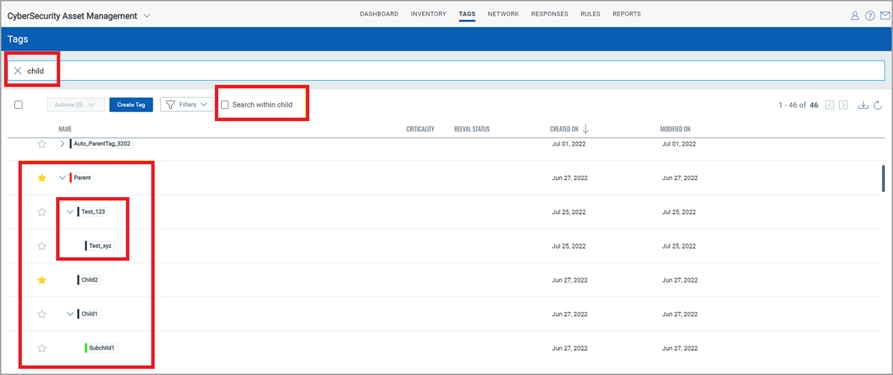Favorite the Auto_ParentTag_3202 tag star
893x375 pixels.
42,144
